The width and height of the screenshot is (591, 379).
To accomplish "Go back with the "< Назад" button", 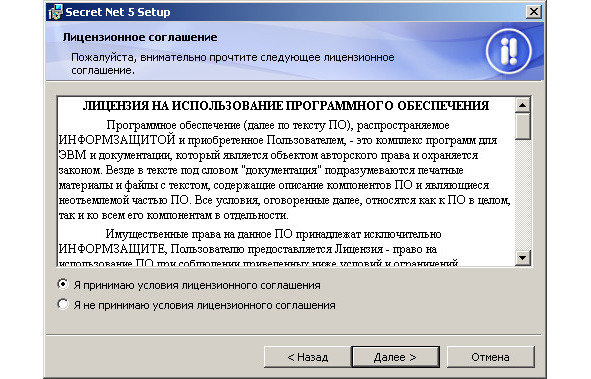I will coord(308,357).
